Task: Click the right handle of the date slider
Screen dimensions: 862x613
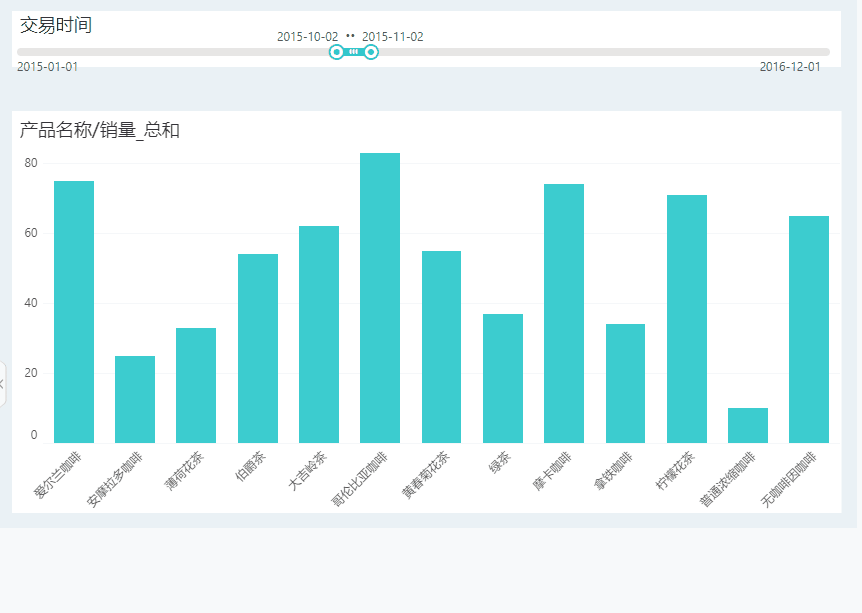Action: click(x=371, y=52)
